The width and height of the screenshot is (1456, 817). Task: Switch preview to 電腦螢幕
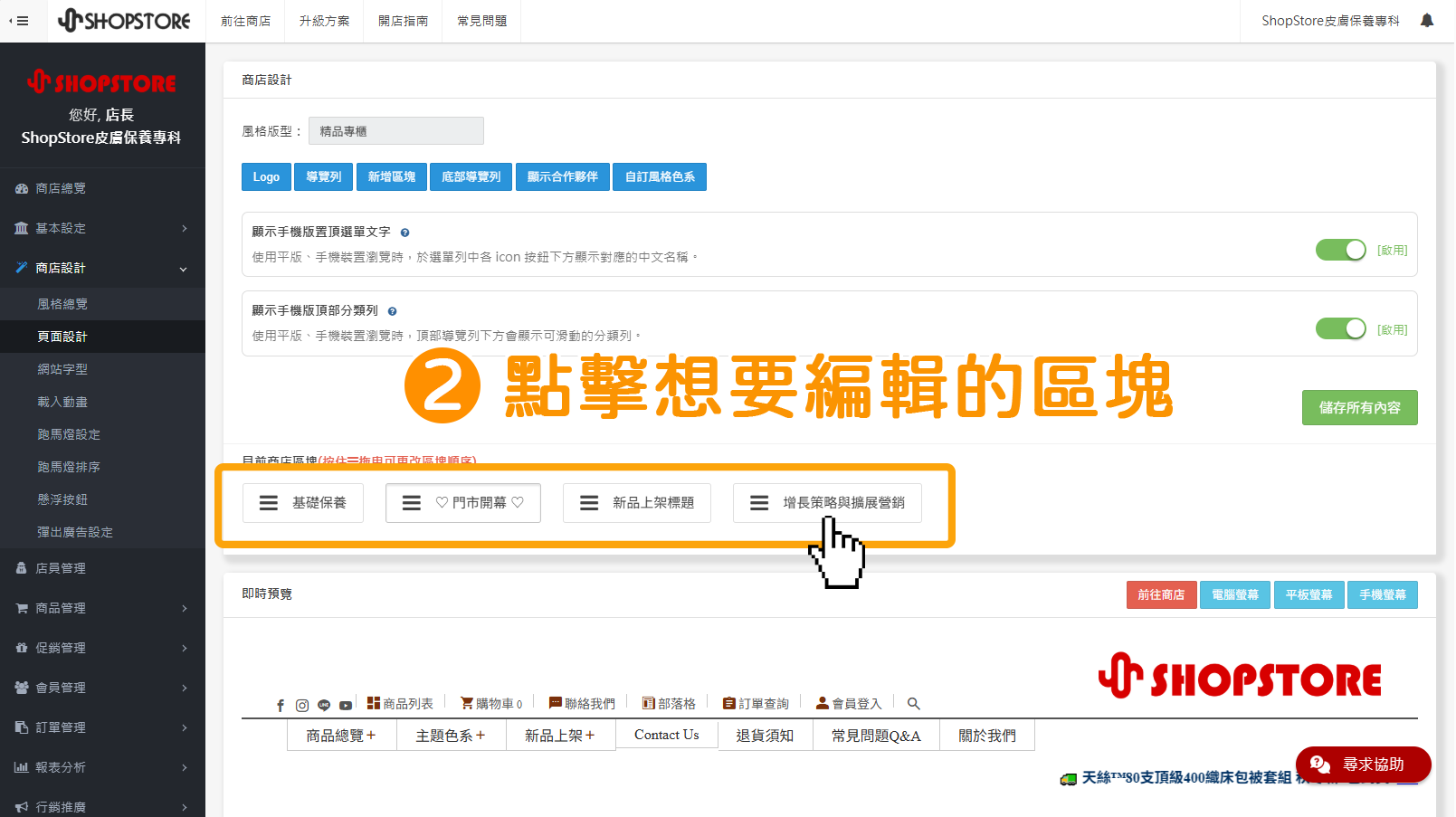point(1235,594)
